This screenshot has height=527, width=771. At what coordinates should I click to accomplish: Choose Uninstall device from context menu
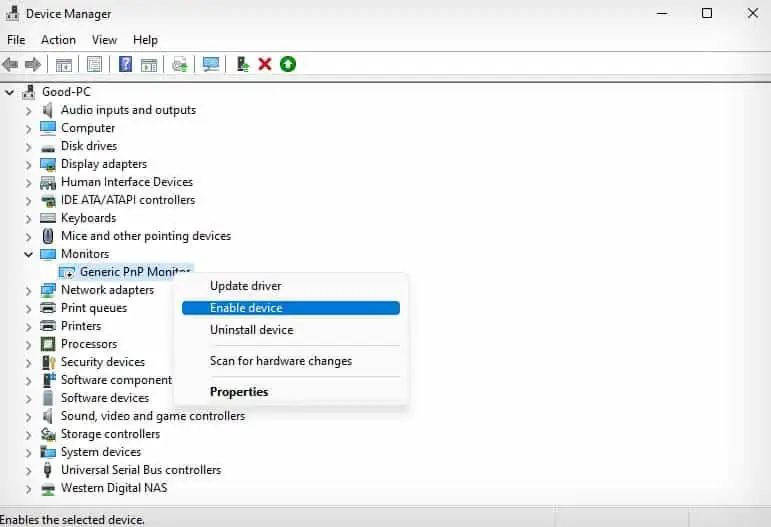[291, 330]
